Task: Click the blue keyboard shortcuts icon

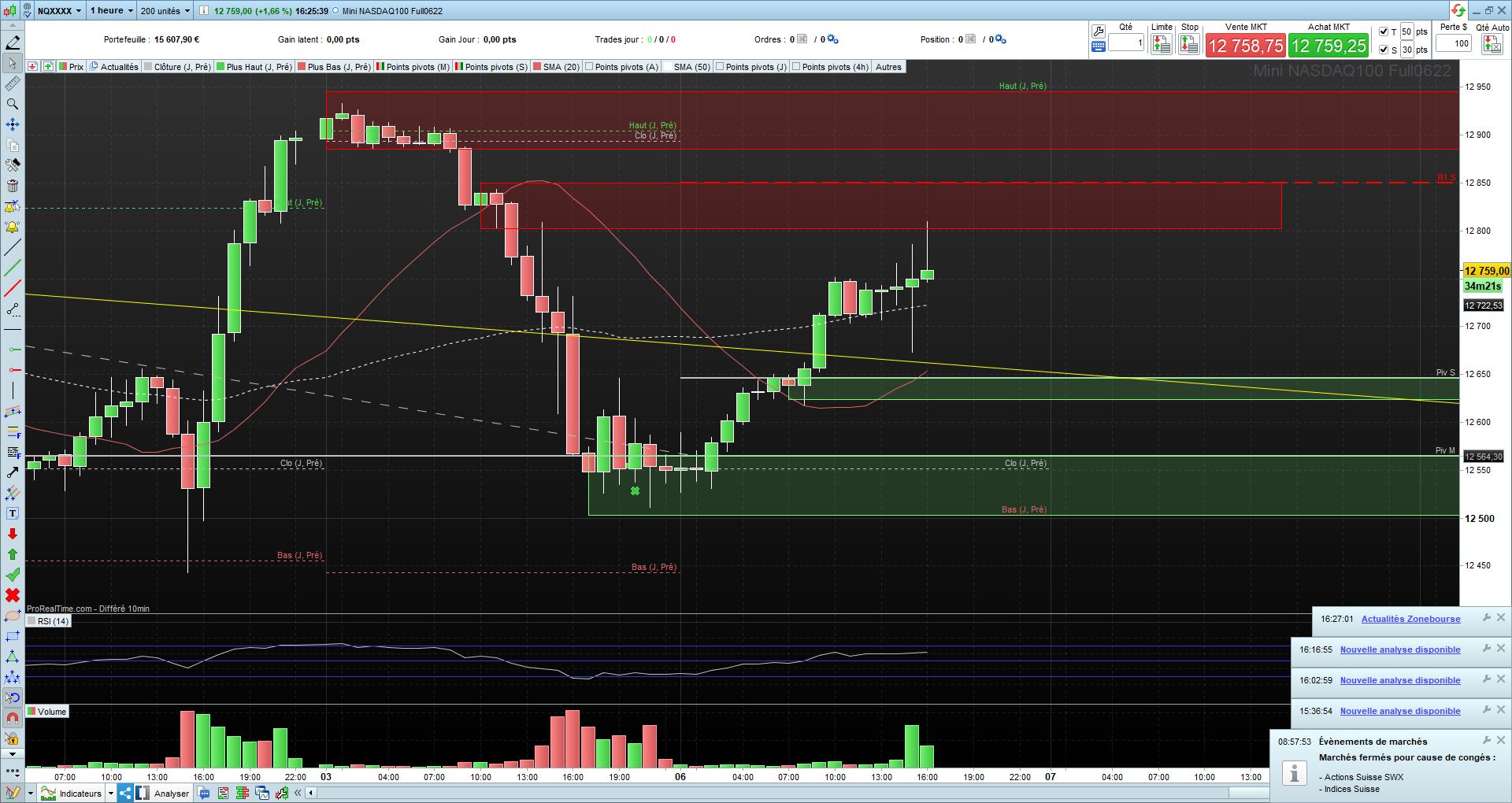Action: point(1099,46)
